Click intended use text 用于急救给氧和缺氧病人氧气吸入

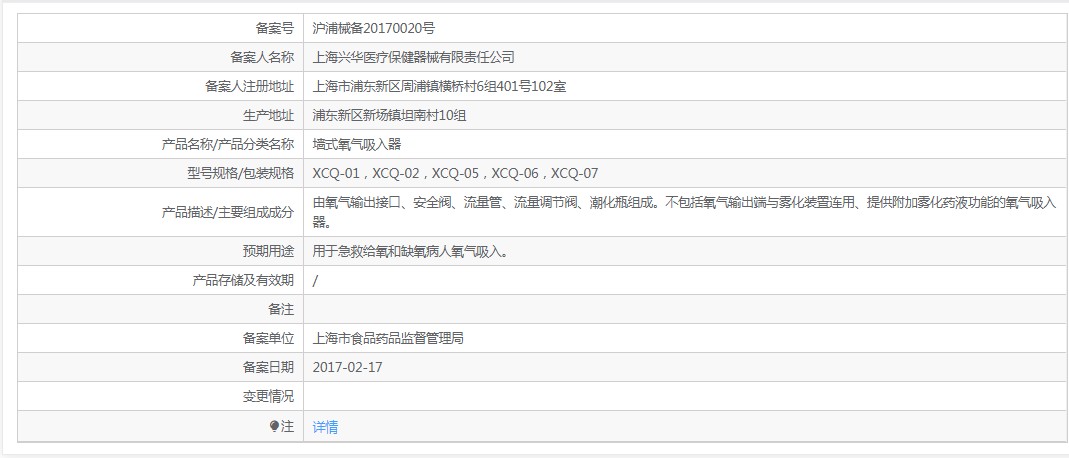click(x=410, y=251)
